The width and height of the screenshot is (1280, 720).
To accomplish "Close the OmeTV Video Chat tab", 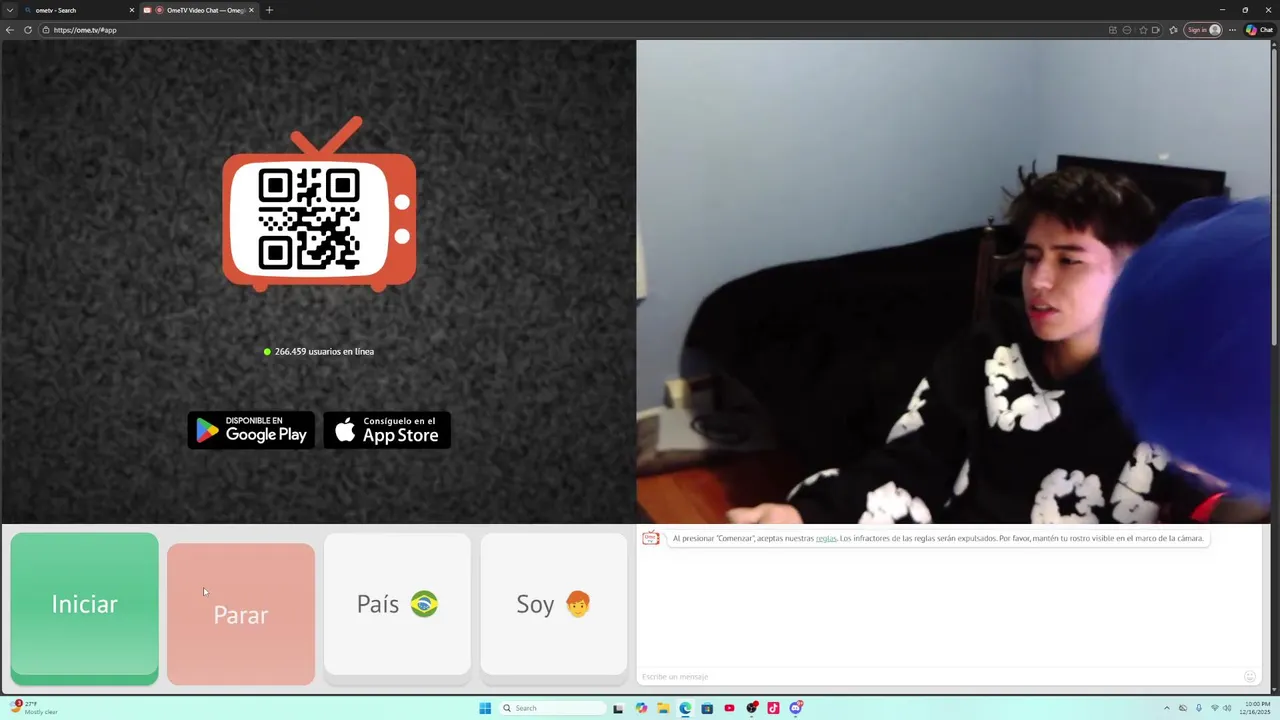I will pos(251,10).
